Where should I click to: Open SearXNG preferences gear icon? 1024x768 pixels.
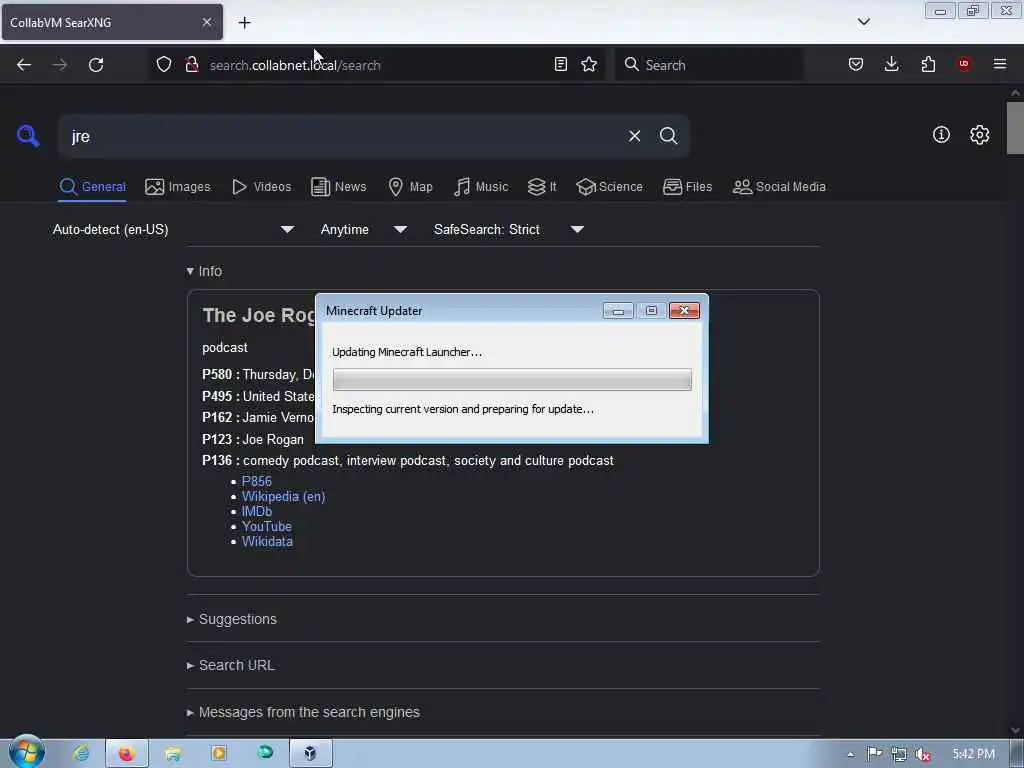click(x=979, y=135)
